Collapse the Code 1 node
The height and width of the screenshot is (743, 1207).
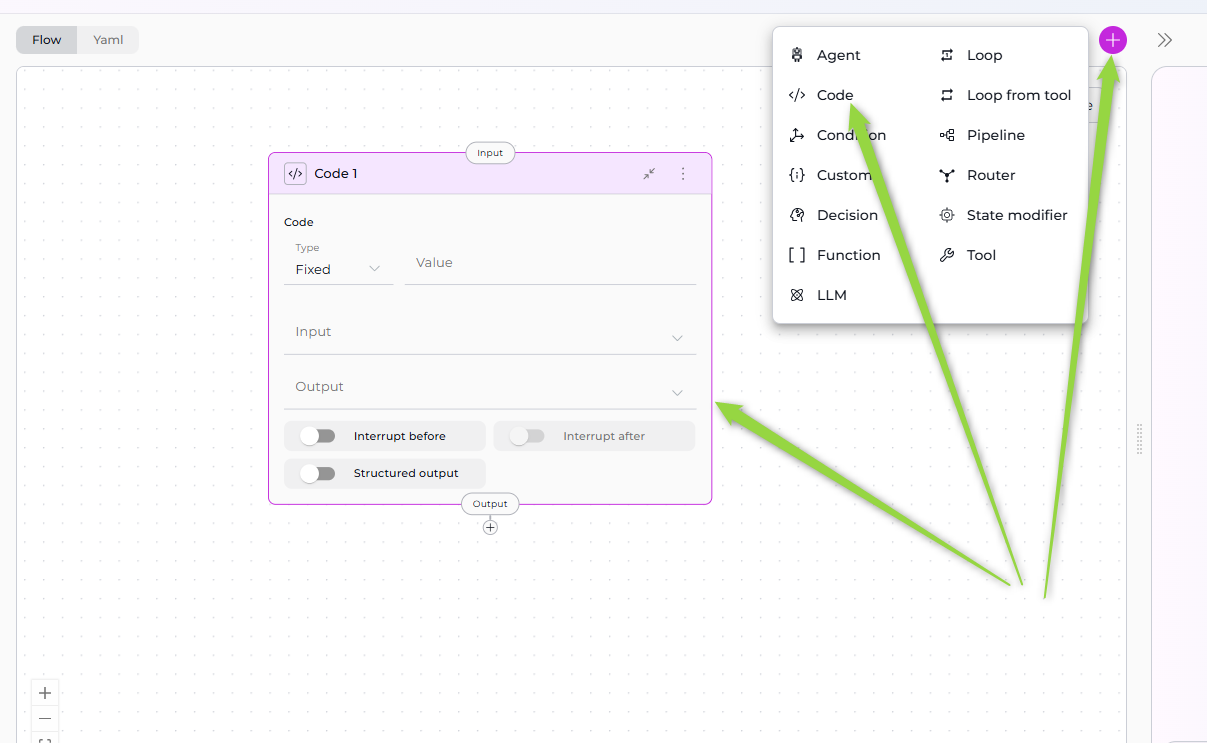[x=649, y=174]
